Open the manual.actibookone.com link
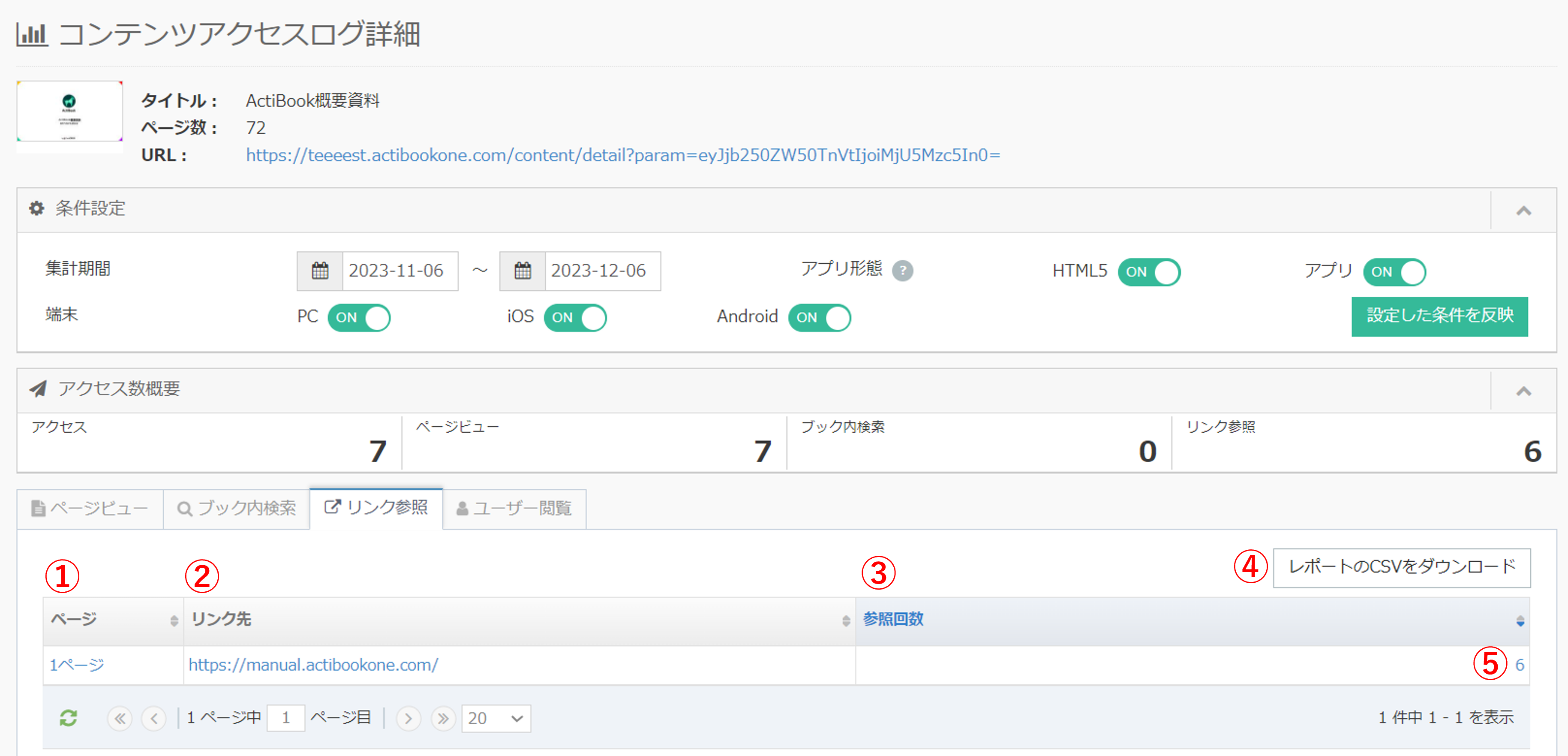1568x756 pixels. click(313, 665)
